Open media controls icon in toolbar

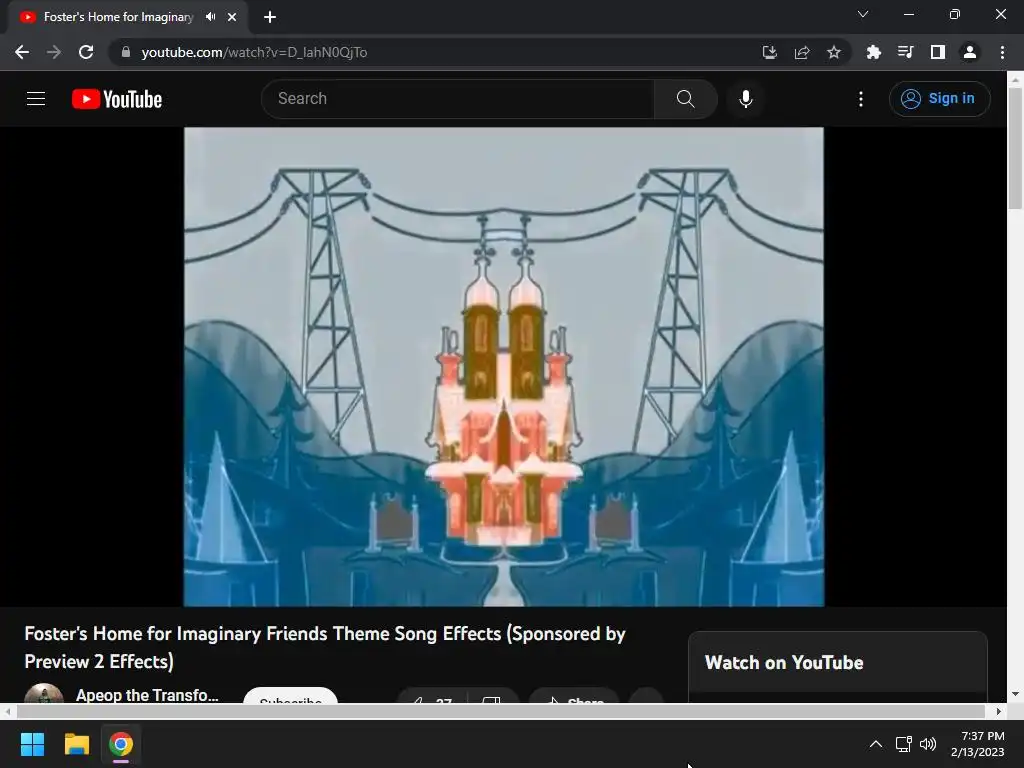point(905,52)
